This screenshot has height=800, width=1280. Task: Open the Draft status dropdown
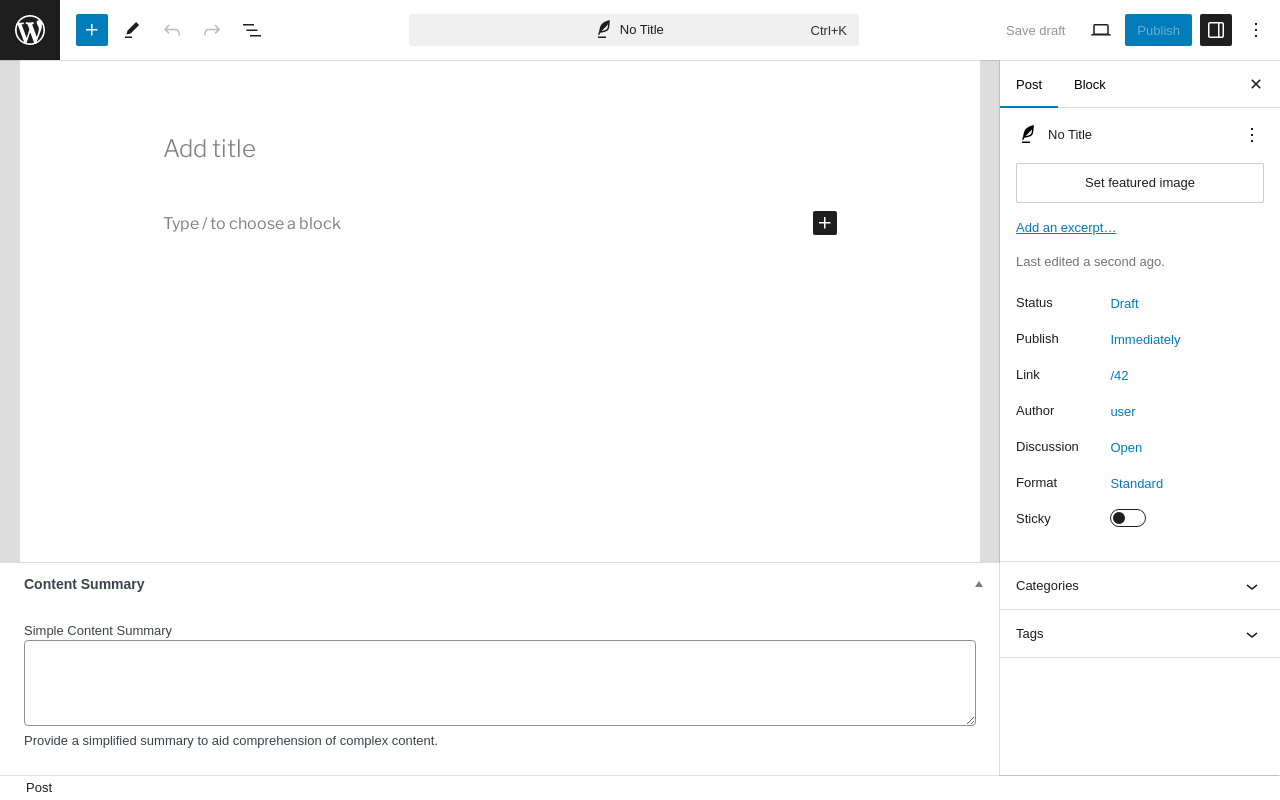pyautogui.click(x=1124, y=303)
